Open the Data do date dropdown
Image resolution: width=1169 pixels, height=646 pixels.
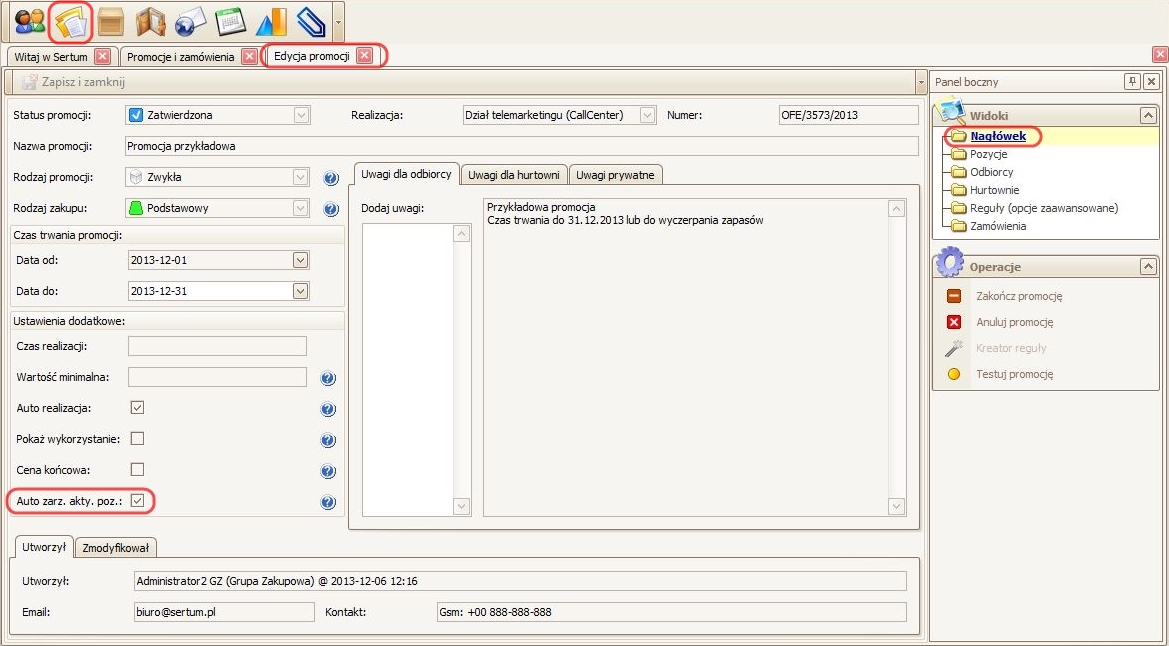point(300,291)
